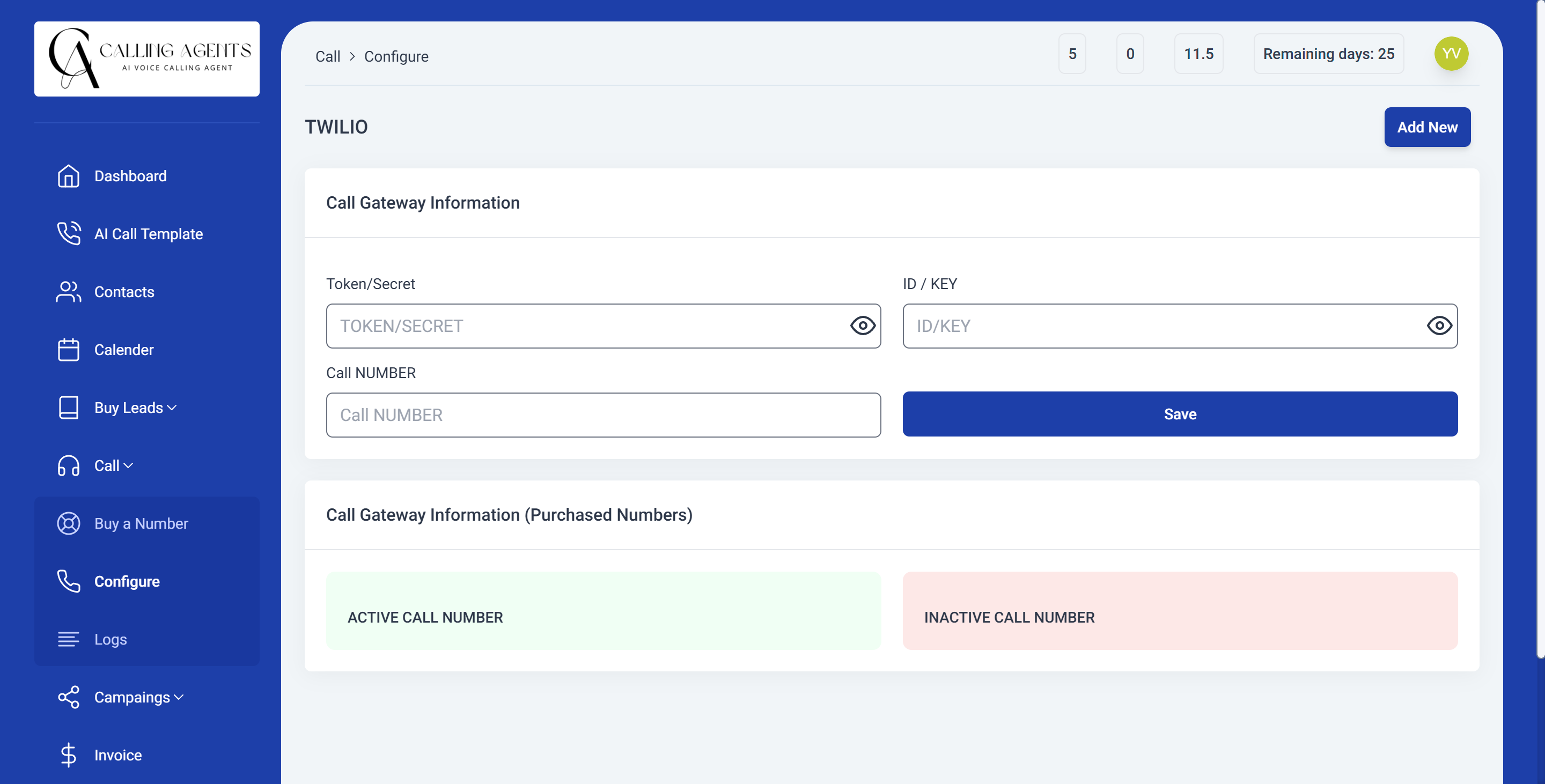Click inside the Call NUMBER field

[604, 414]
